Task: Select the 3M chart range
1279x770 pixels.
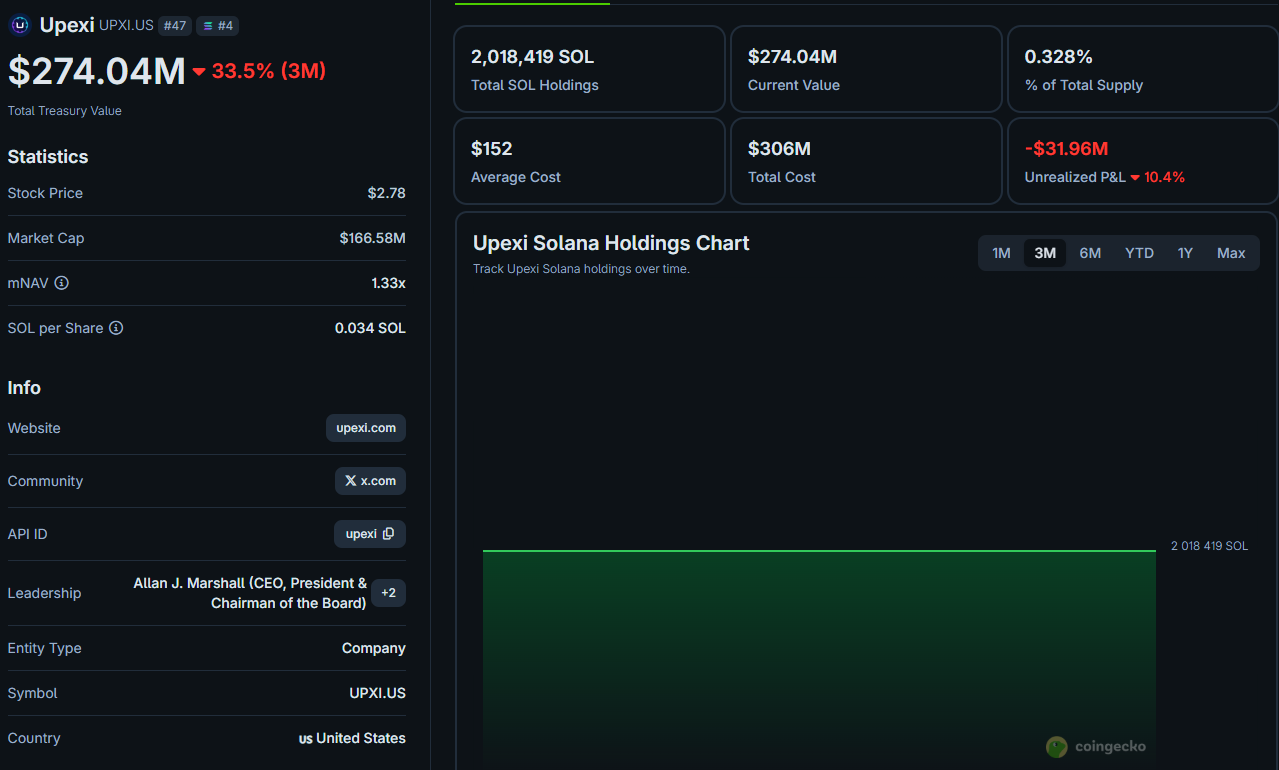Action: (x=1045, y=253)
